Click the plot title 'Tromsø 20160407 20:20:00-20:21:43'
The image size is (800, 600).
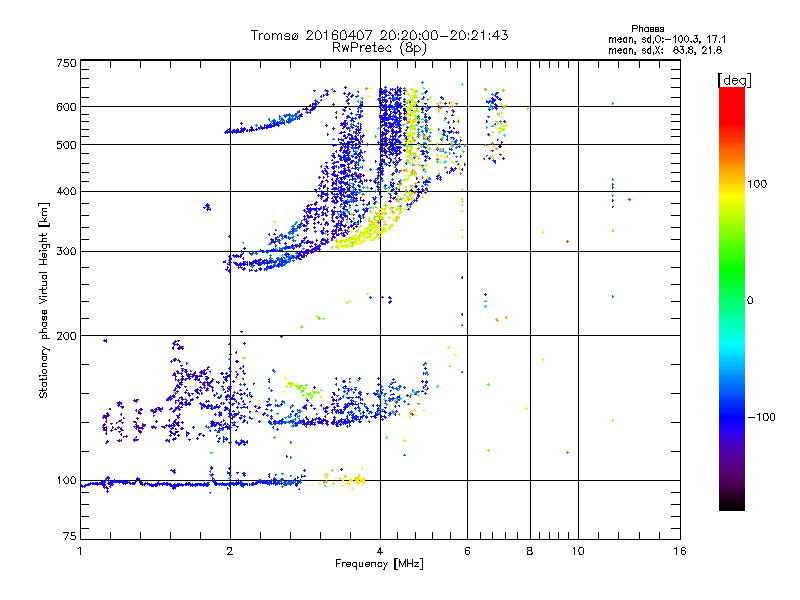pos(379,35)
